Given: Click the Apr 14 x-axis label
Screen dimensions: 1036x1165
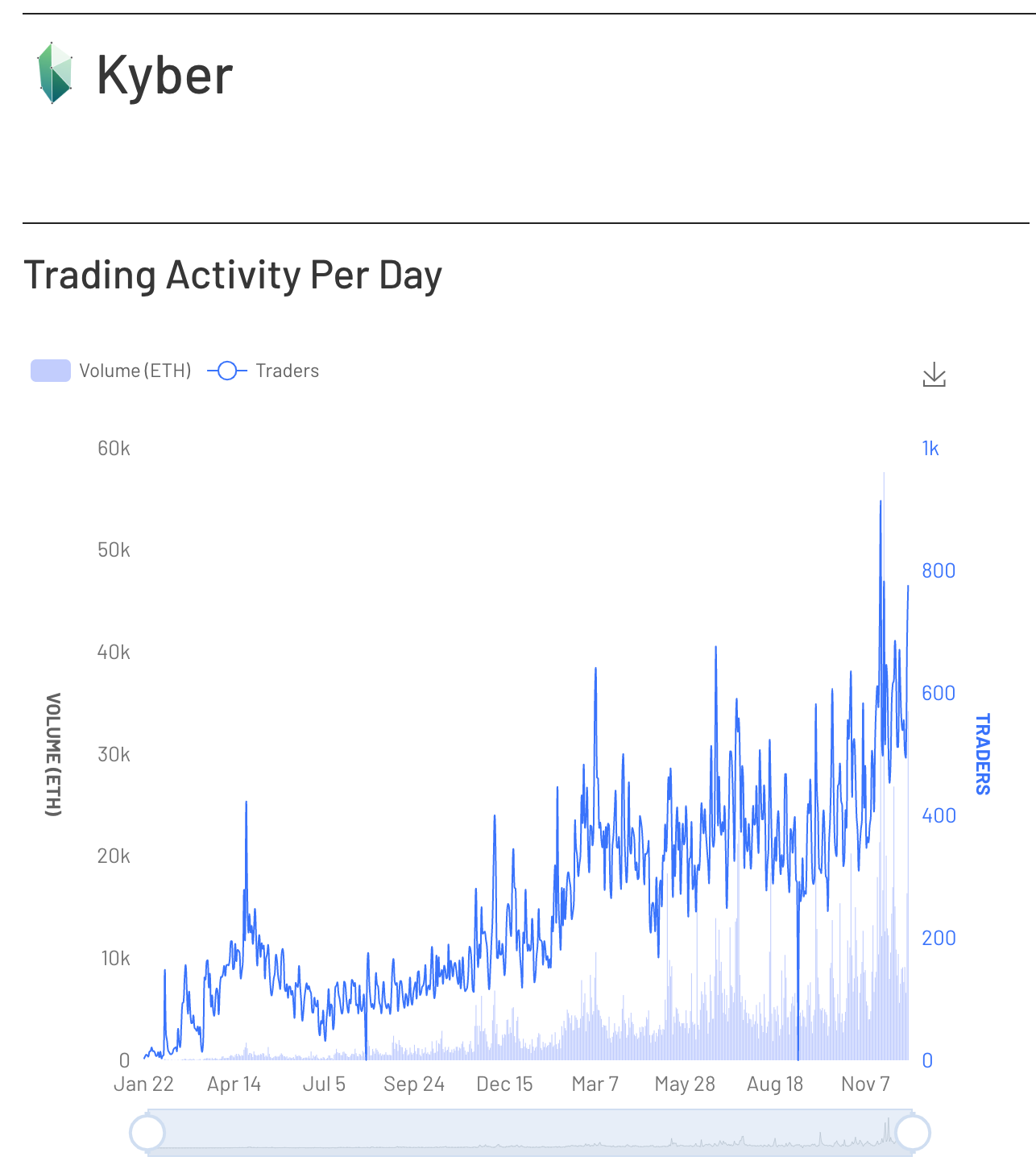Looking at the screenshot, I should pos(234,1084).
